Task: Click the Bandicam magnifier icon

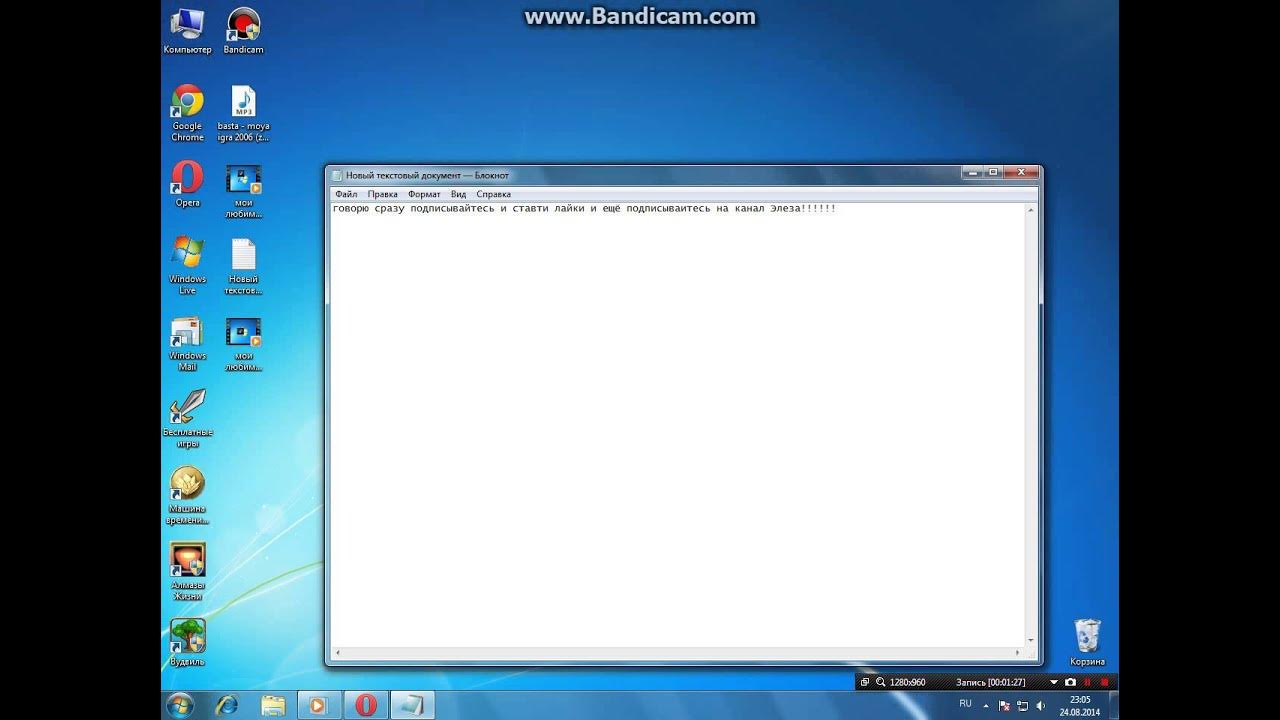Action: click(880, 682)
